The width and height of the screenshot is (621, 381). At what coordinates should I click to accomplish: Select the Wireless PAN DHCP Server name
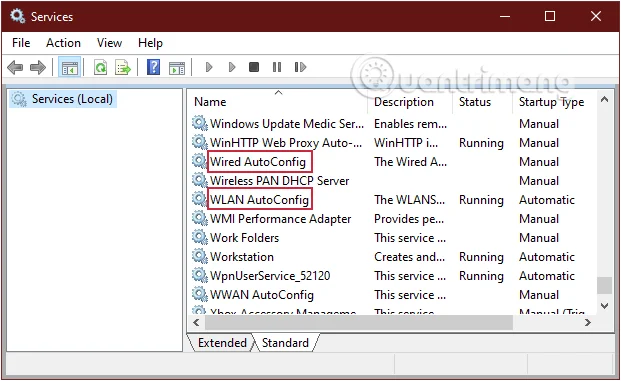click(280, 181)
